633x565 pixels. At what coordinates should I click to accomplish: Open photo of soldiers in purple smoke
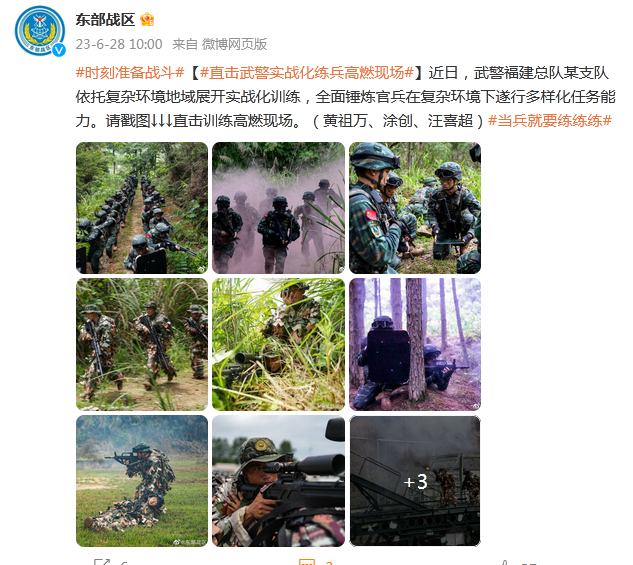[x=279, y=208]
